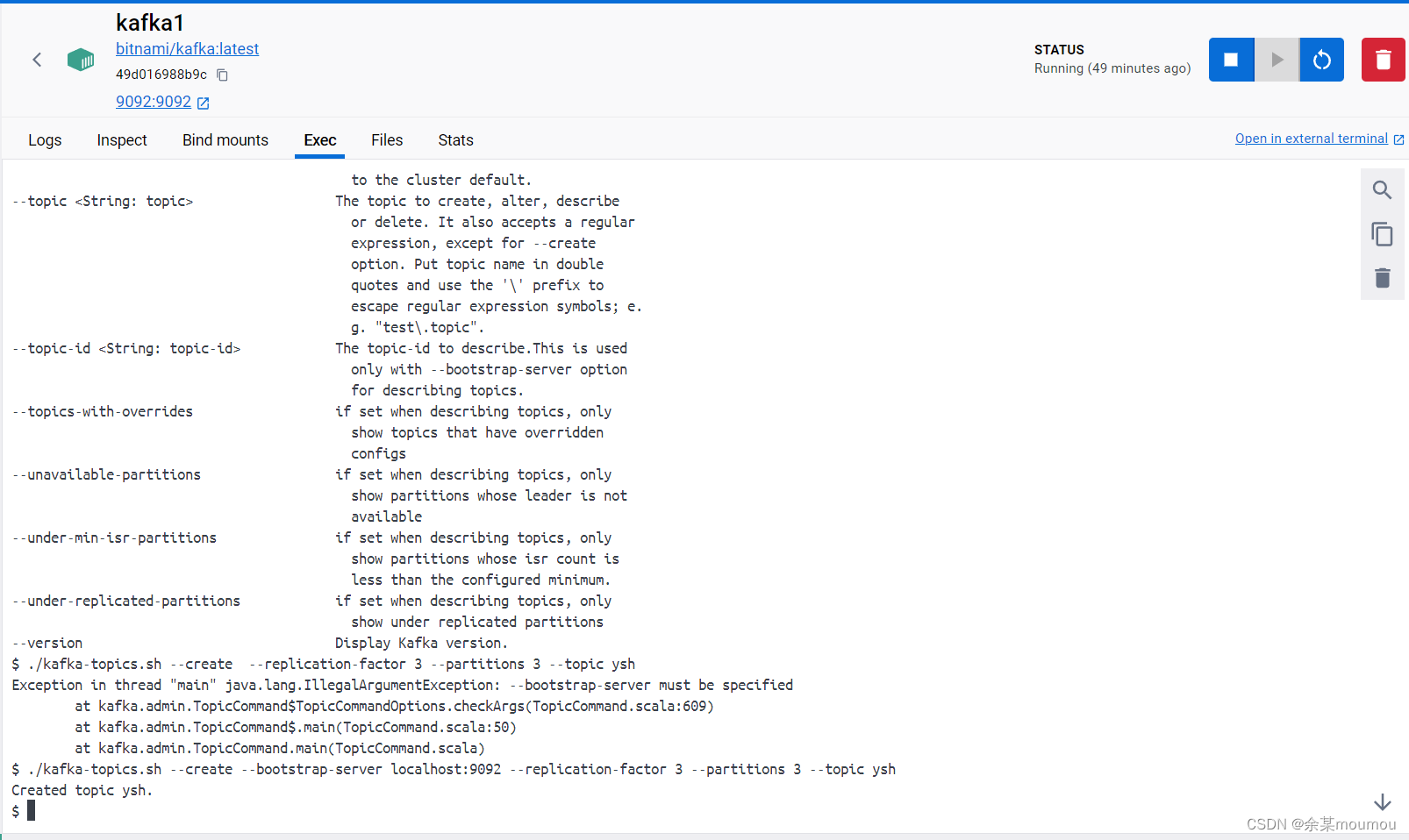This screenshot has width=1409, height=840.
Task: Click the STATUS heading label
Action: point(1059,50)
